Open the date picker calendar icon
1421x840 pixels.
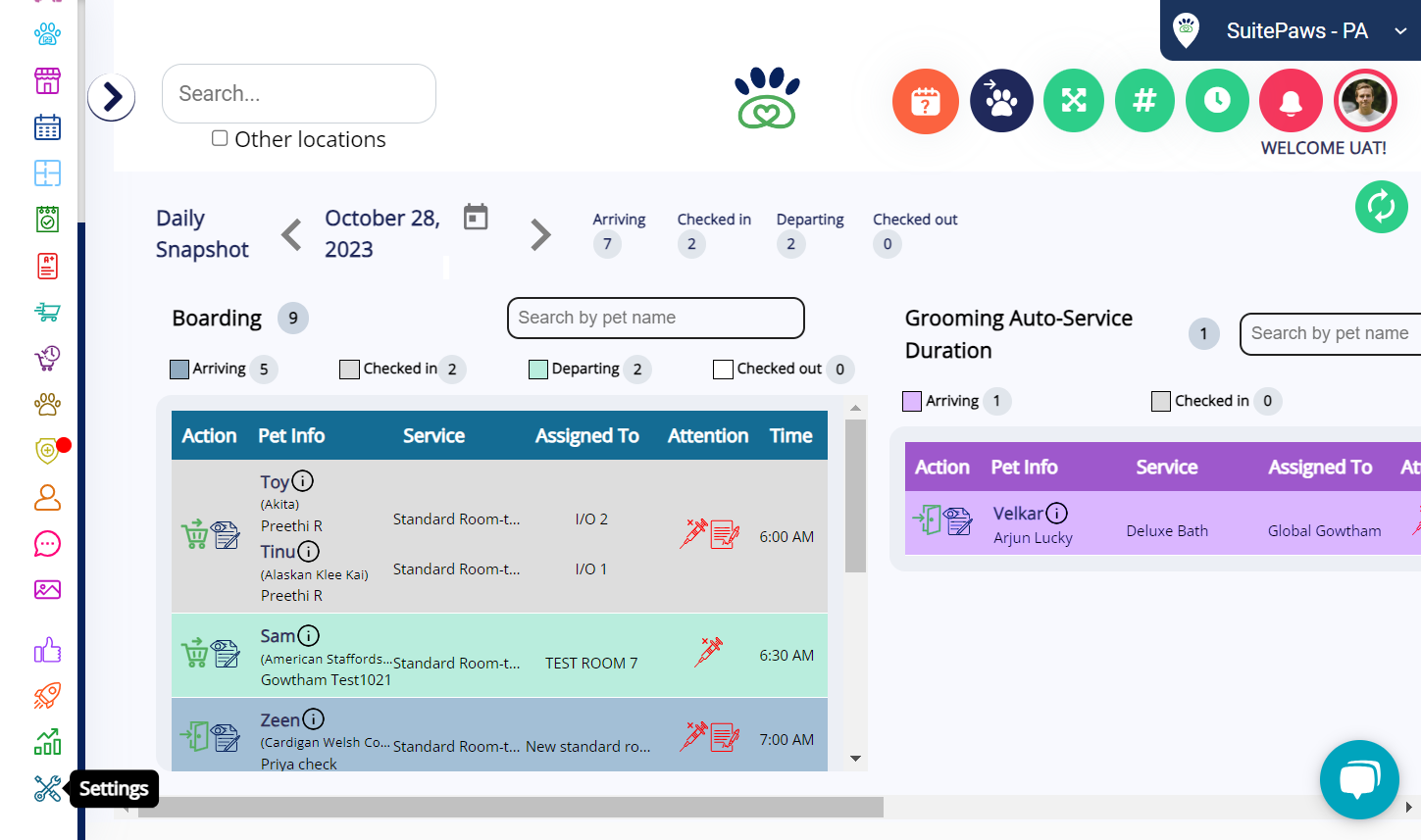pyautogui.click(x=476, y=217)
